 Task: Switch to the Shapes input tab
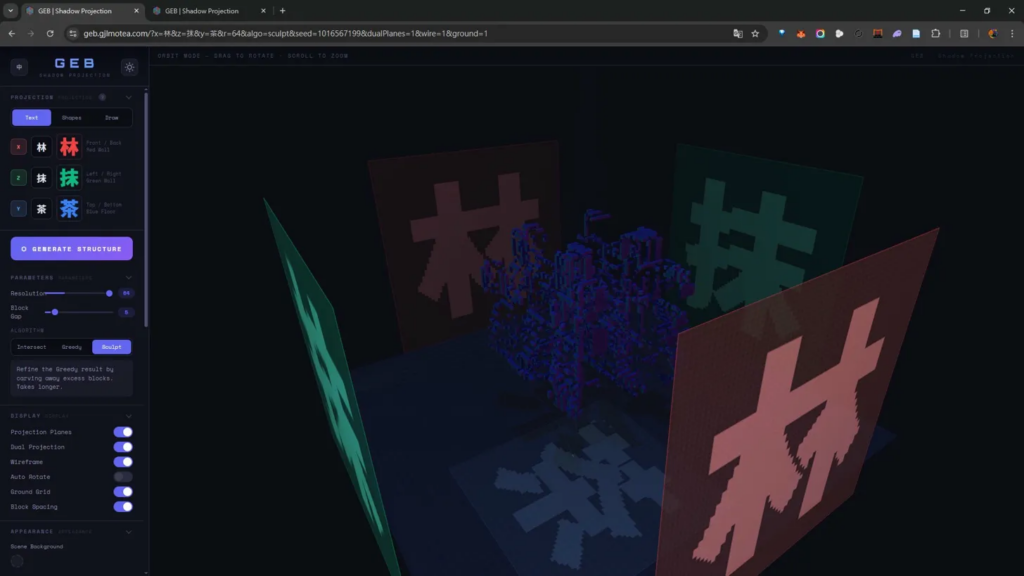tap(71, 117)
